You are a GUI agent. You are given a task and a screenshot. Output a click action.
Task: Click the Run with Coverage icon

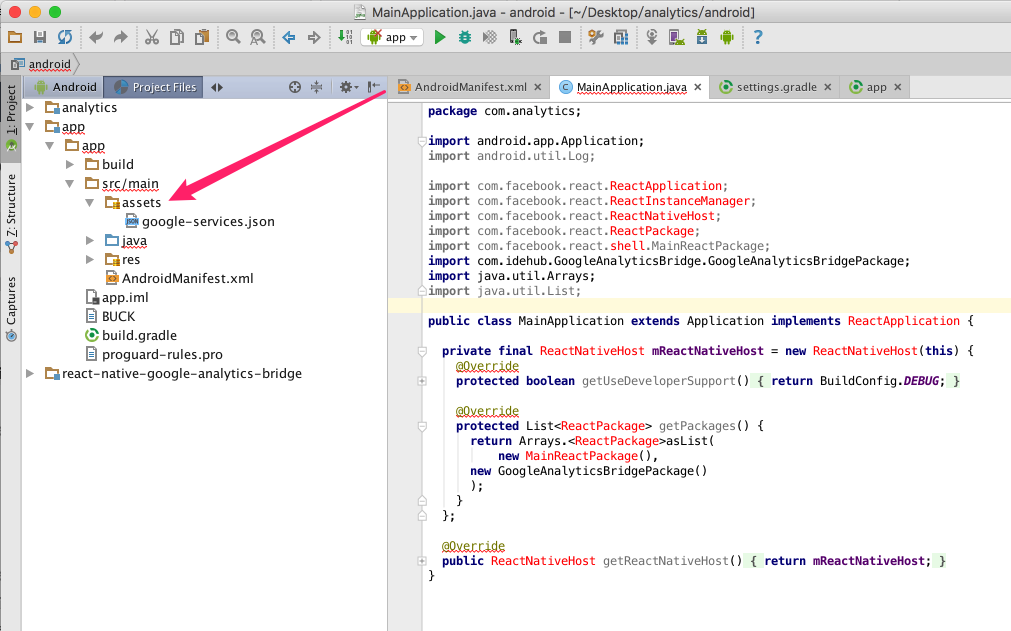coord(489,37)
